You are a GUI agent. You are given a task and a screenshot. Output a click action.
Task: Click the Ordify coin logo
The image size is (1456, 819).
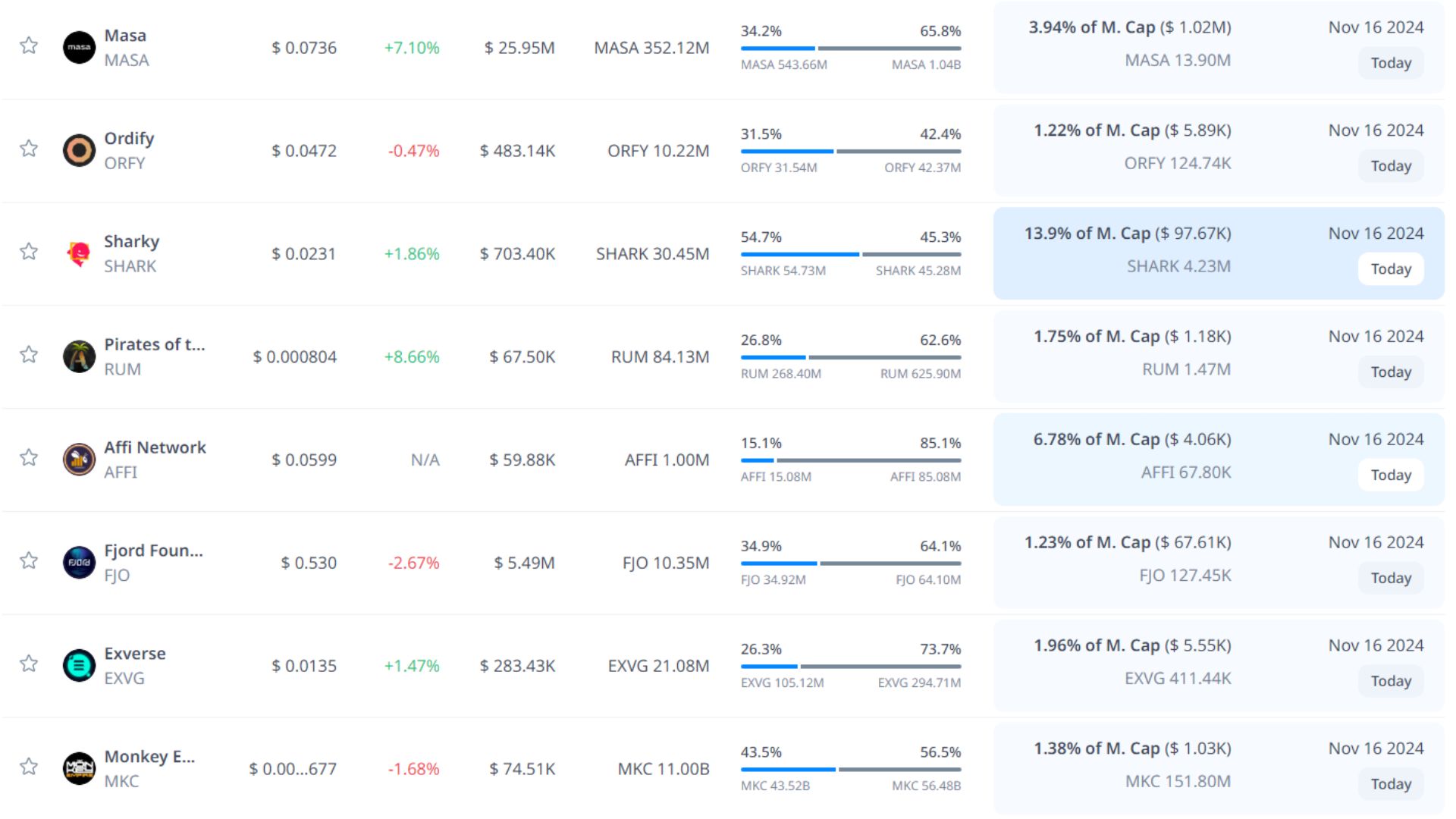[79, 150]
